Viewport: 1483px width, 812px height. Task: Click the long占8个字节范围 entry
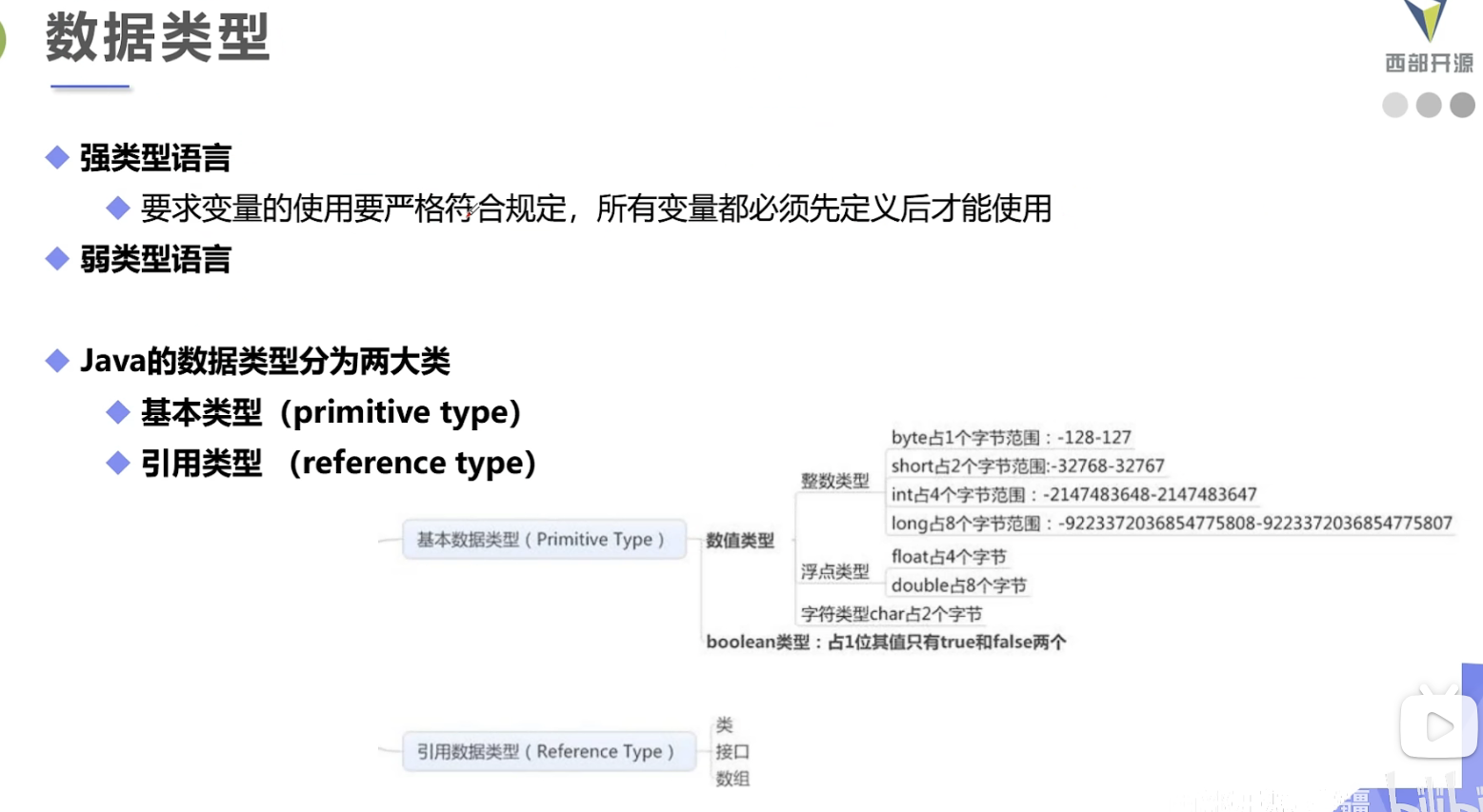pyautogui.click(x=1172, y=523)
